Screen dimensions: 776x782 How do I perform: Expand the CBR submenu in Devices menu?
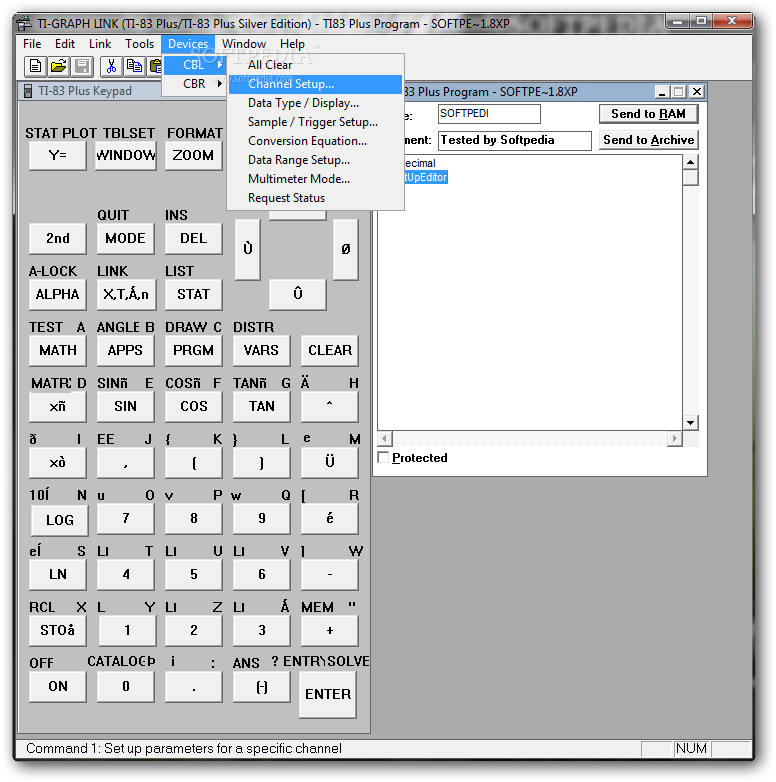pyautogui.click(x=194, y=84)
